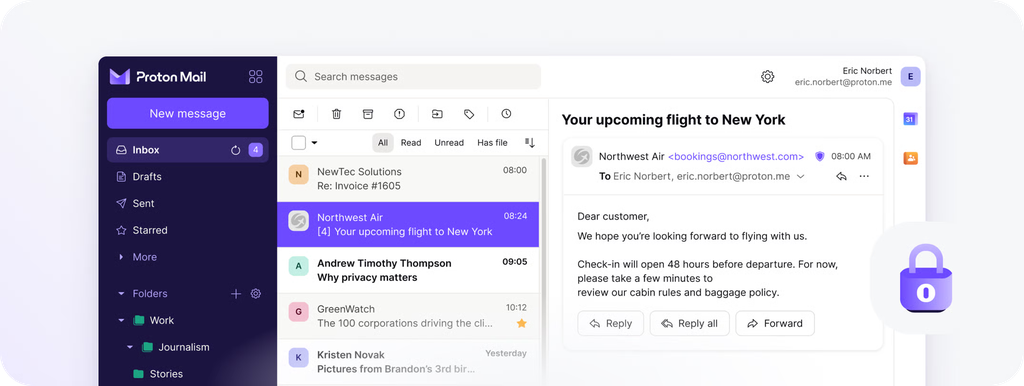Snooze the message with the clock icon
Viewport: 1024px width, 386px height.
(506, 114)
